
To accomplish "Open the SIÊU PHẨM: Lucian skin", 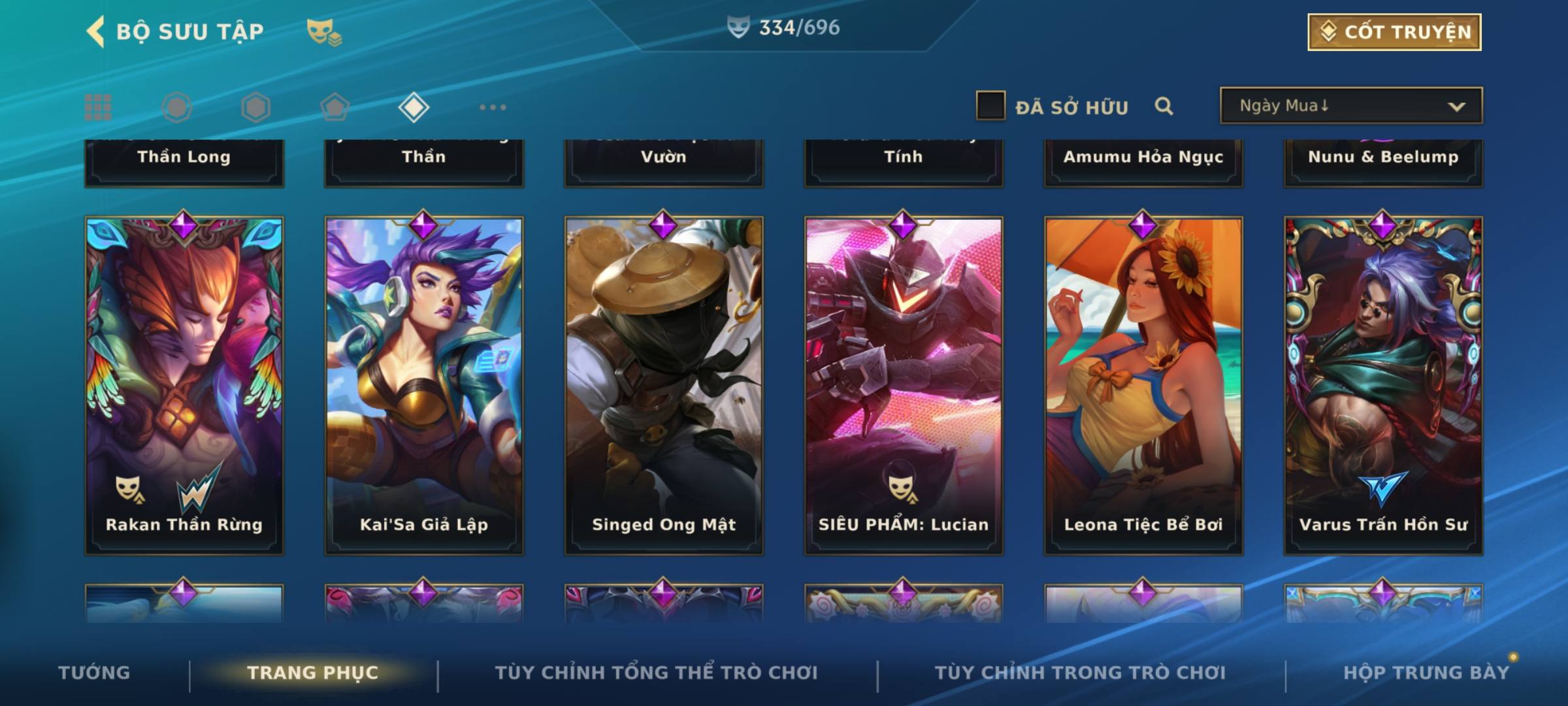I will pos(904,386).
